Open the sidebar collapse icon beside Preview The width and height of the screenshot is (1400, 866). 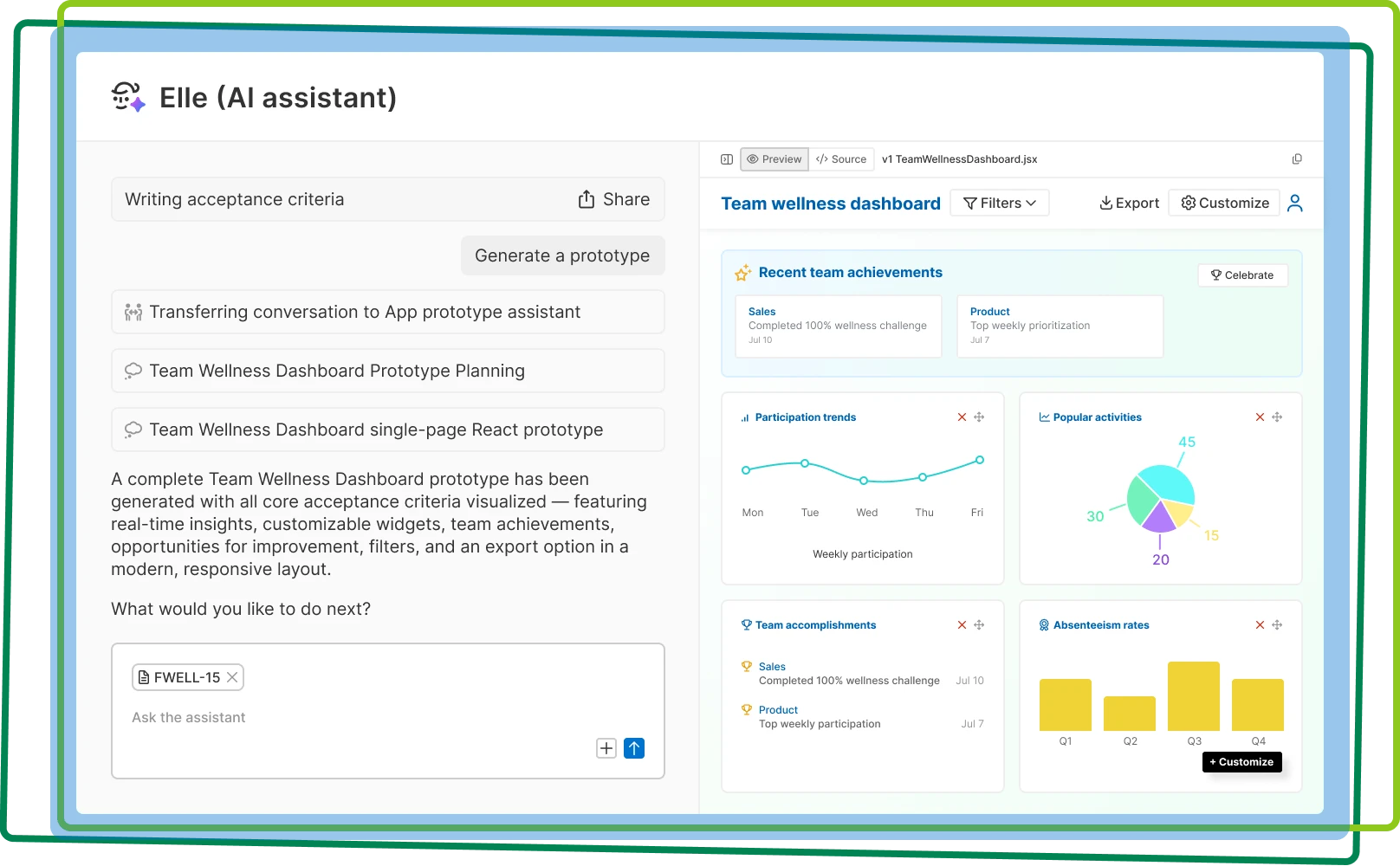[x=726, y=158]
